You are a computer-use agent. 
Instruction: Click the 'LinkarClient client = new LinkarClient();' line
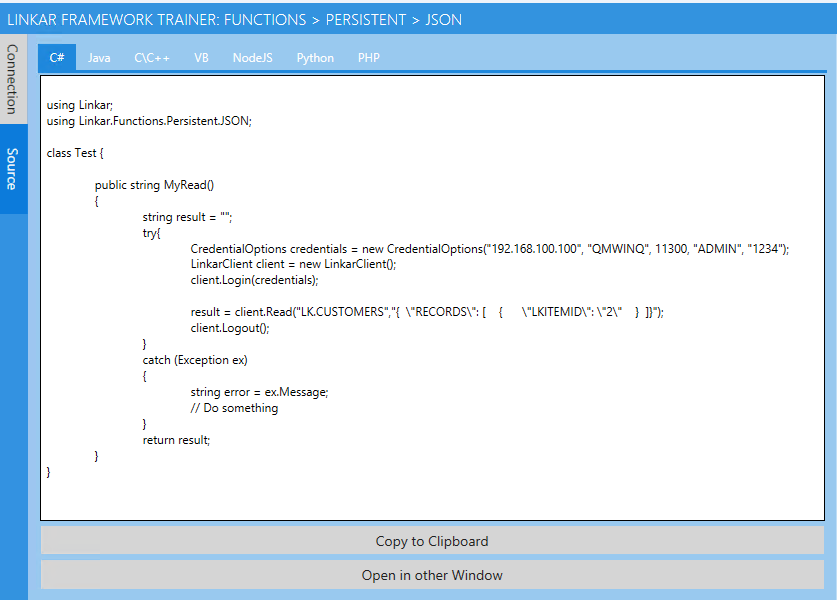293,264
